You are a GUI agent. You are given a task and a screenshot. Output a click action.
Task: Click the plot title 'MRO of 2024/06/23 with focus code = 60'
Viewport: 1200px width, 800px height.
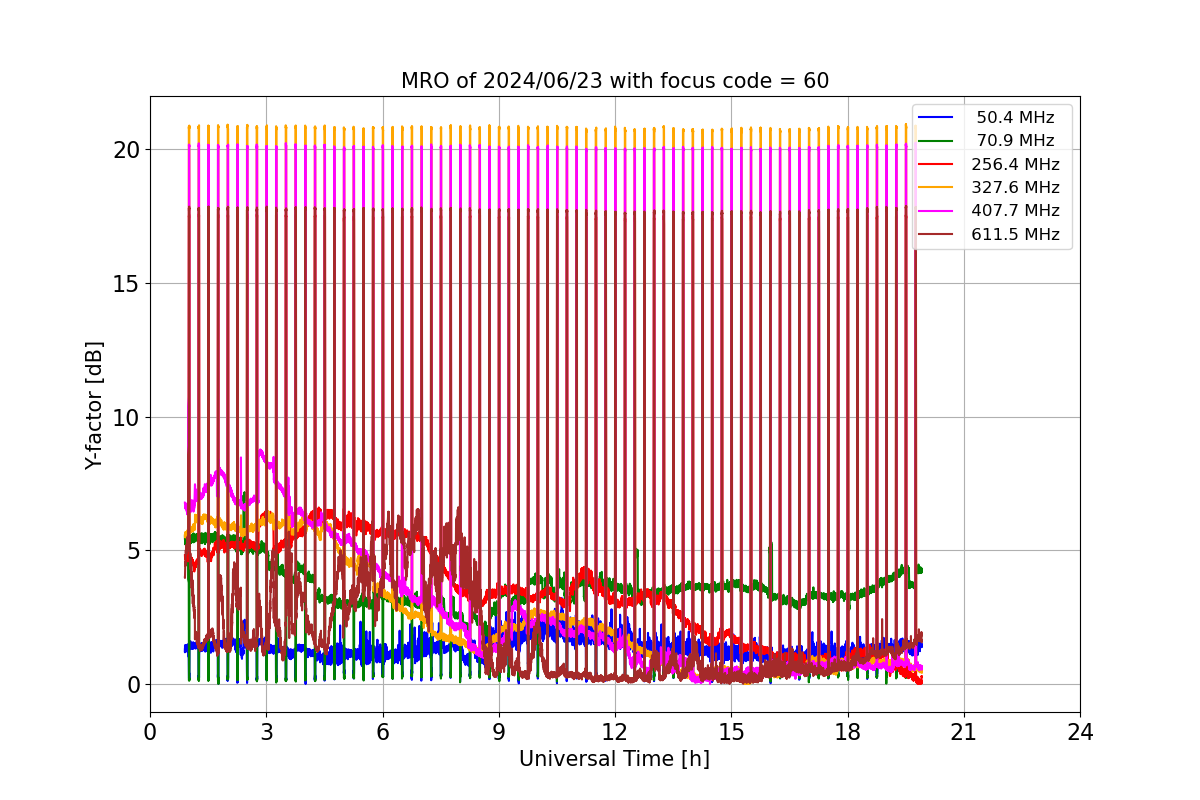[615, 81]
